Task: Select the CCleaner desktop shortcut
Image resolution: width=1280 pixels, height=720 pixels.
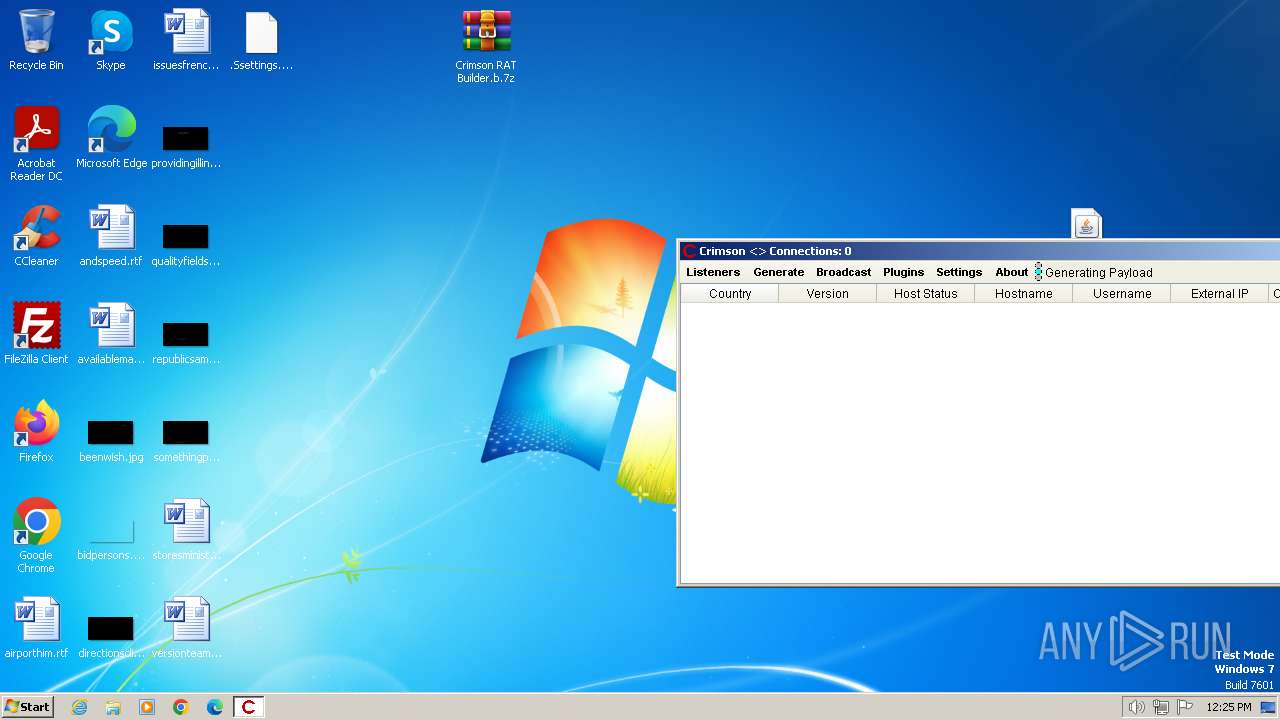Action: tap(36, 237)
